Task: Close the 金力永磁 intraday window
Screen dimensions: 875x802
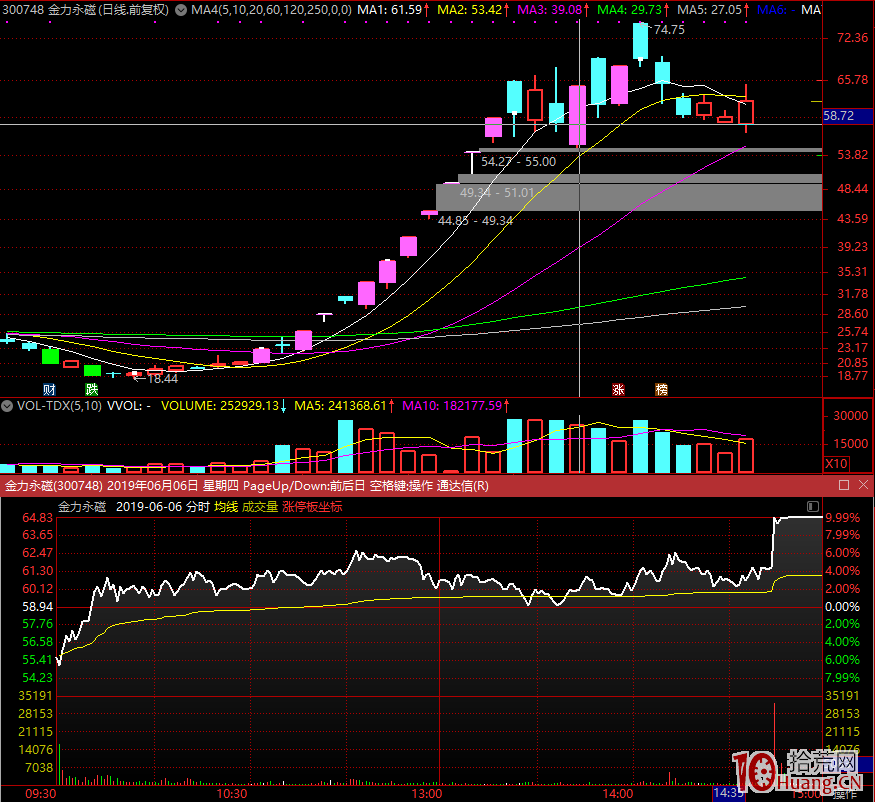Action: (x=863, y=485)
